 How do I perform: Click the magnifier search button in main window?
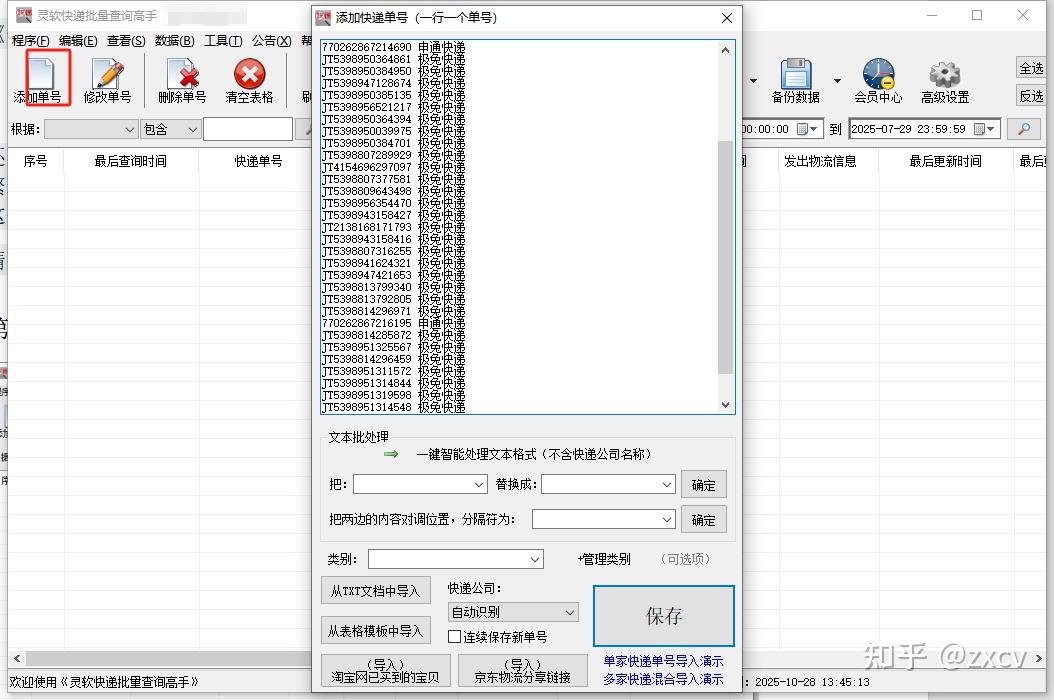click(x=1024, y=128)
